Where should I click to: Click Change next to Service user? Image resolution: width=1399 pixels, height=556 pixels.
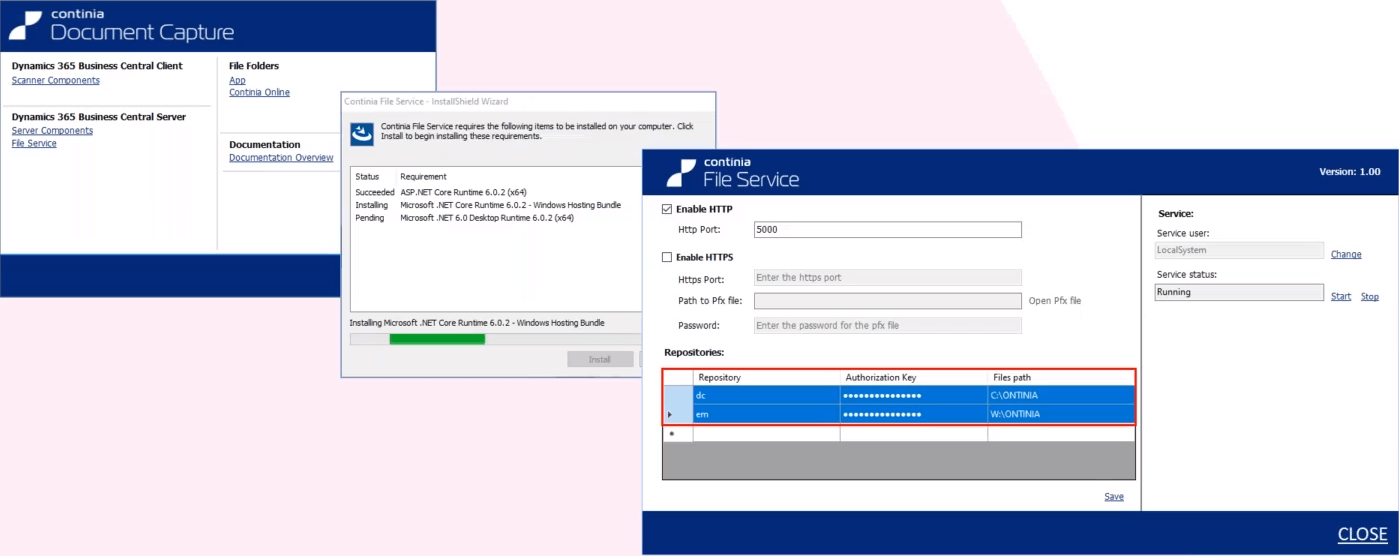pyautogui.click(x=1345, y=254)
